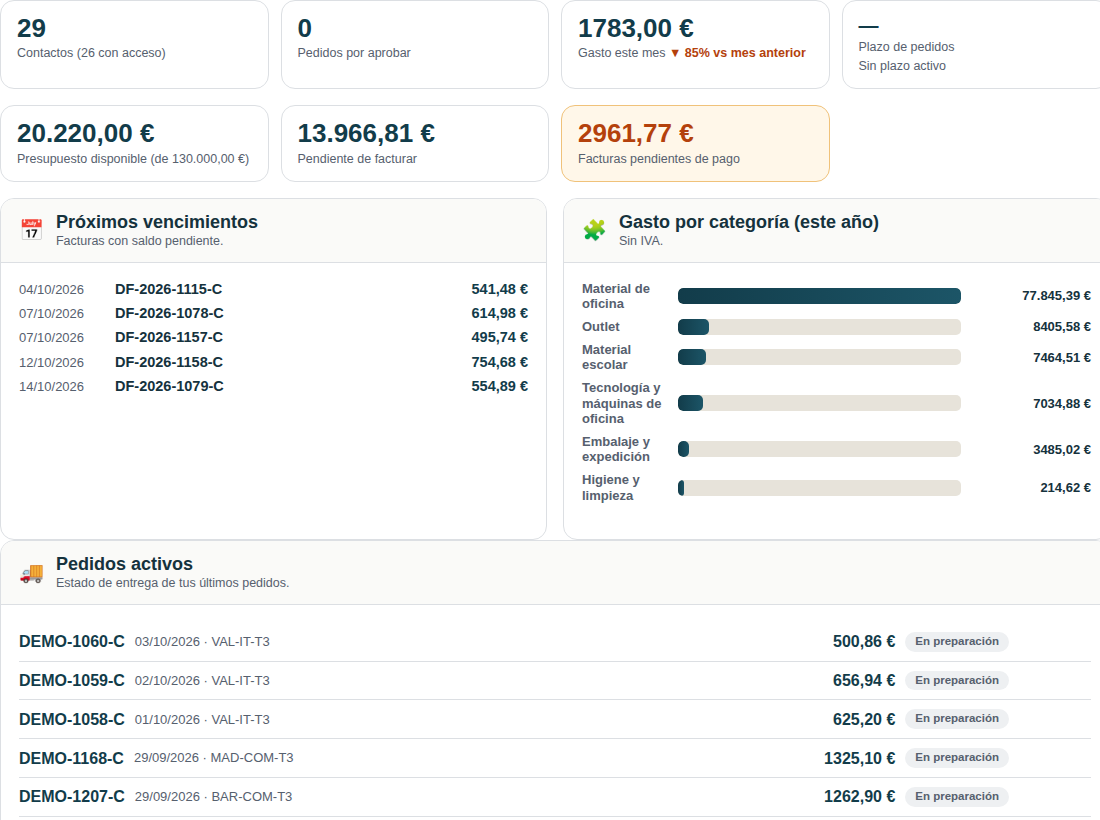Open invoice DF-2026-1115-C
The height and width of the screenshot is (820, 1100).
168,289
